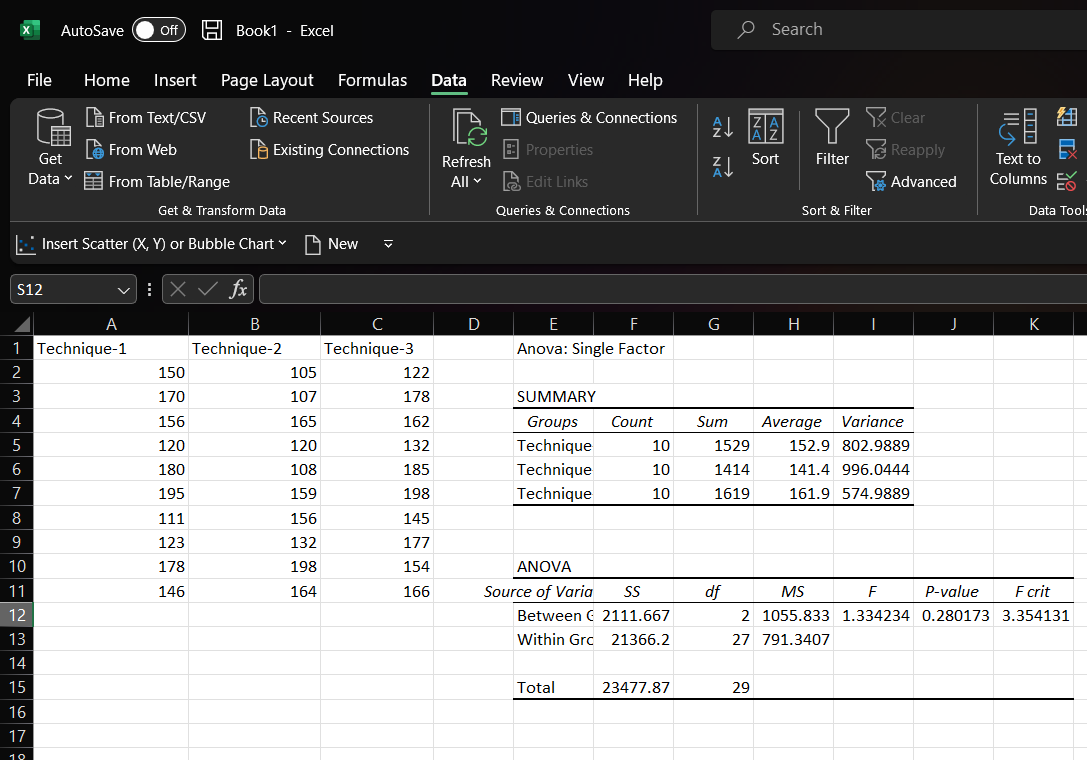Sort descending with the Z to A icon

tap(722, 167)
